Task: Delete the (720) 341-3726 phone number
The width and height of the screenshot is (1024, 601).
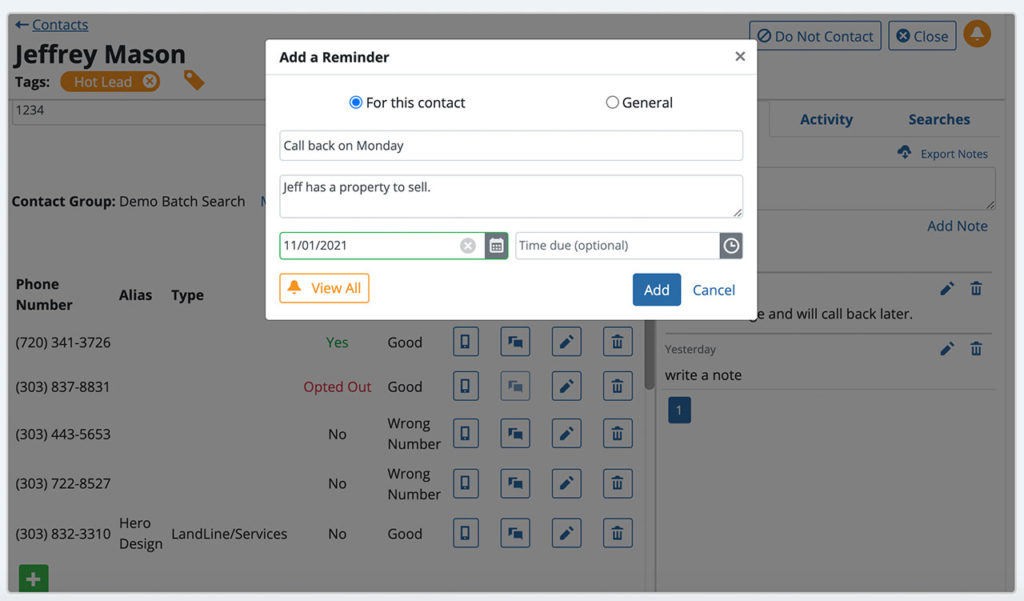Action: [x=617, y=342]
